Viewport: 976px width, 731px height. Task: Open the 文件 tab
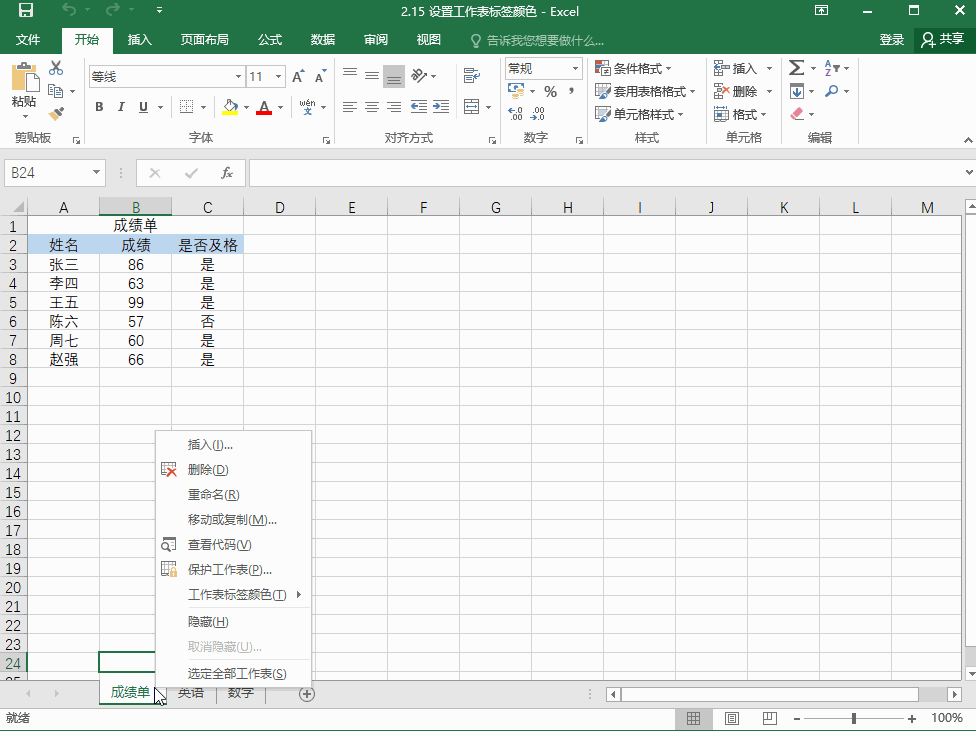pyautogui.click(x=28, y=40)
